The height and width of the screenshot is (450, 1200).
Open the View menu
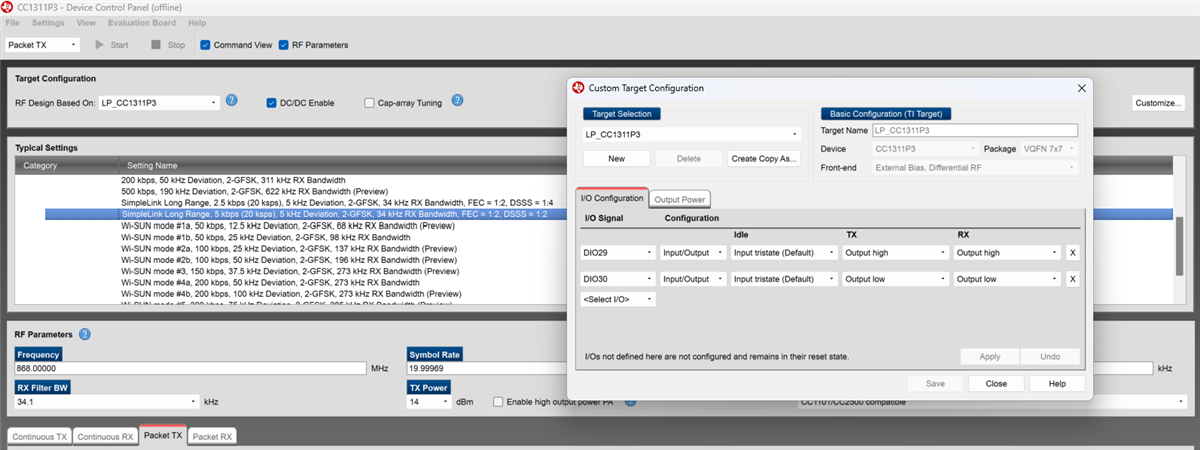[x=86, y=22]
